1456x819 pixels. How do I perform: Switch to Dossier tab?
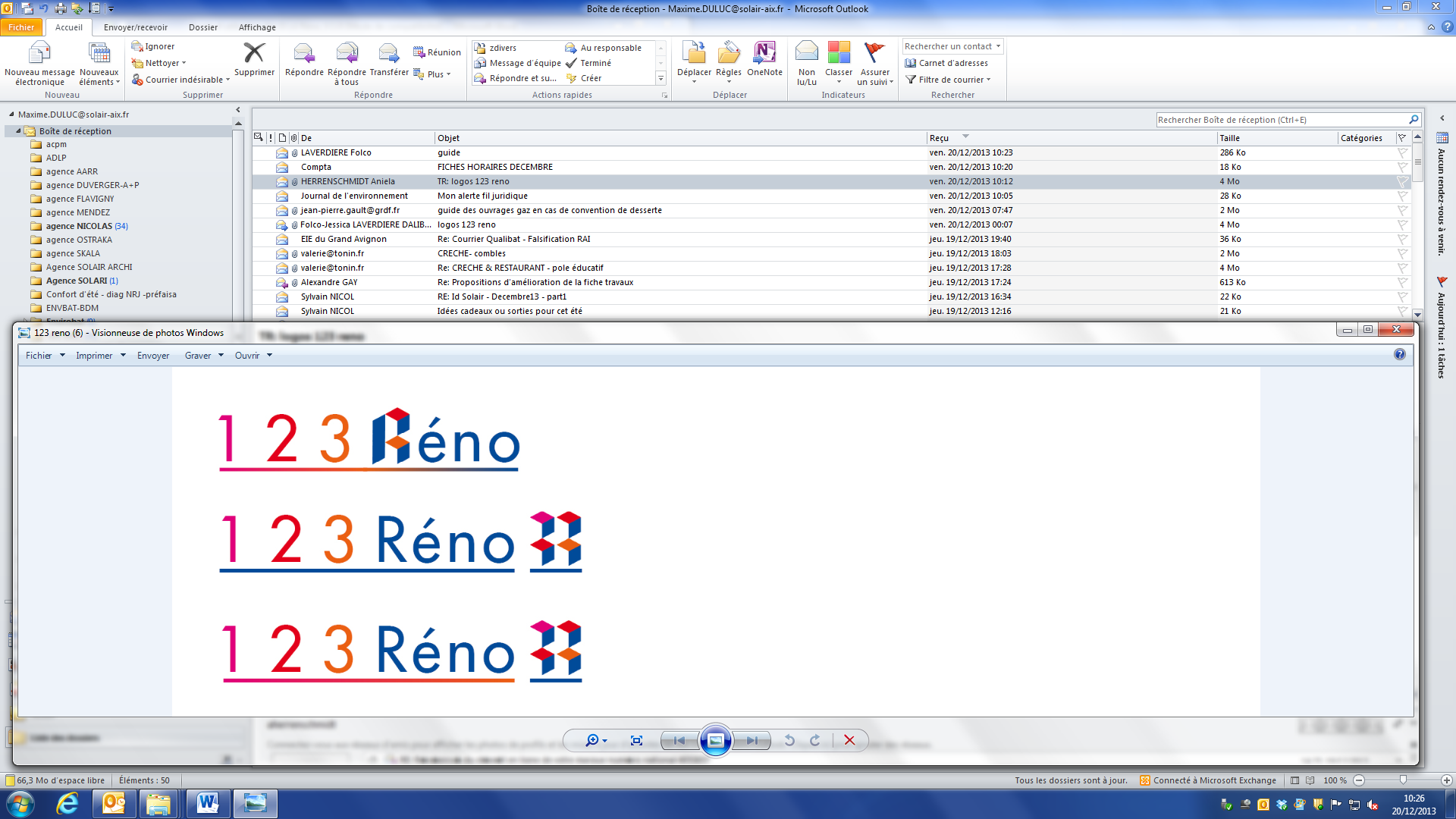coord(203,27)
